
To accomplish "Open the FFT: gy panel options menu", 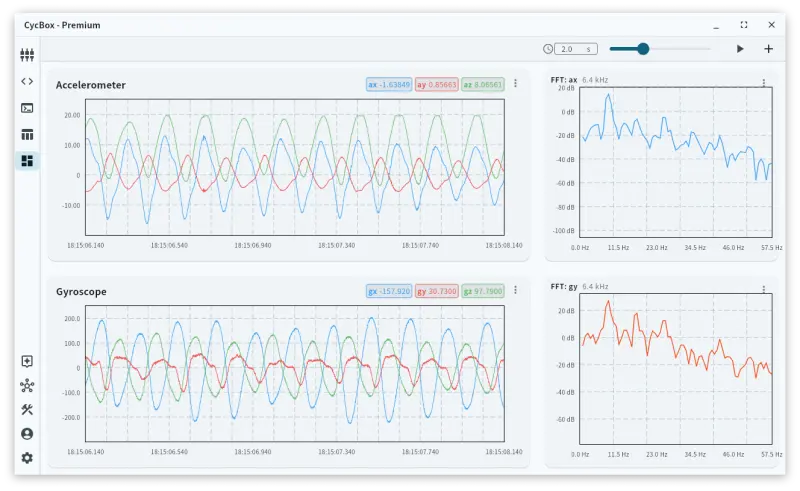I will pyautogui.click(x=763, y=290).
